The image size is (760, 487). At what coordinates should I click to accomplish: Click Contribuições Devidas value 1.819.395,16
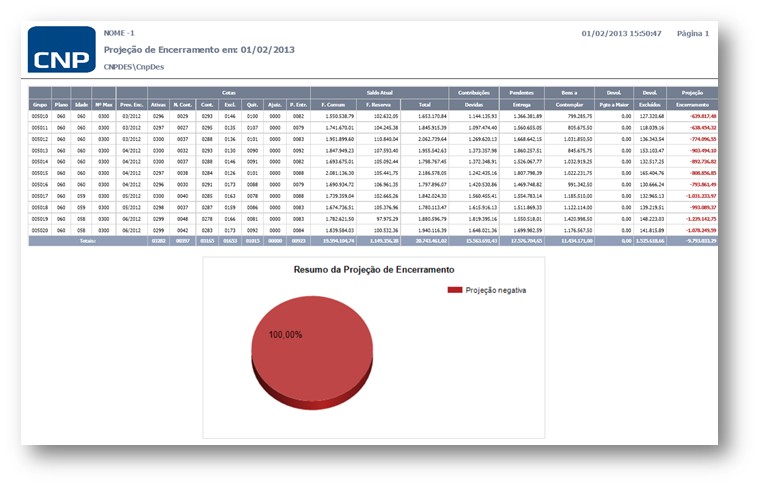(482, 219)
